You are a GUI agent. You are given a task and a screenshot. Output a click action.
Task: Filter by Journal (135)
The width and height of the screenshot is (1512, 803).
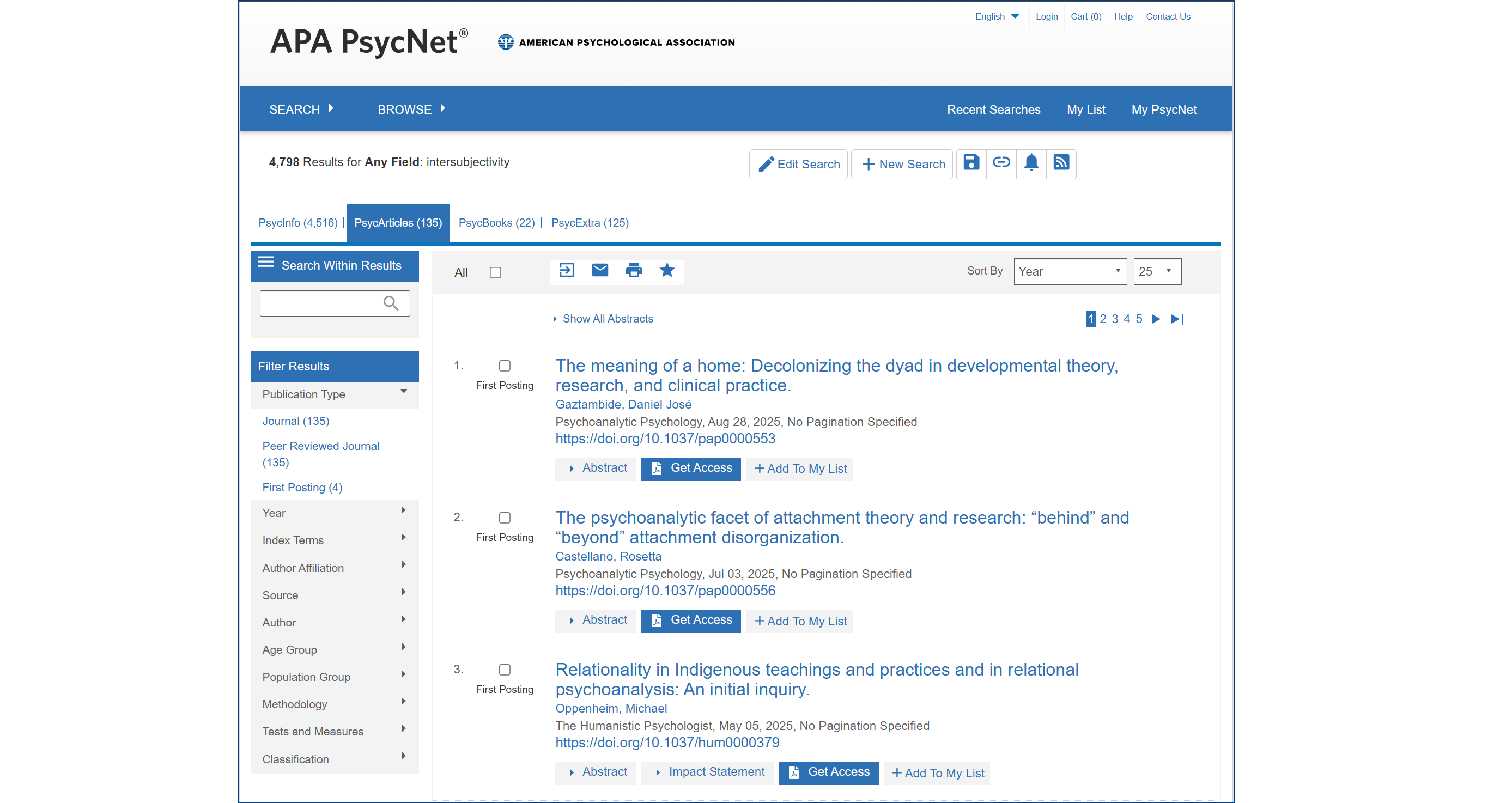point(296,421)
